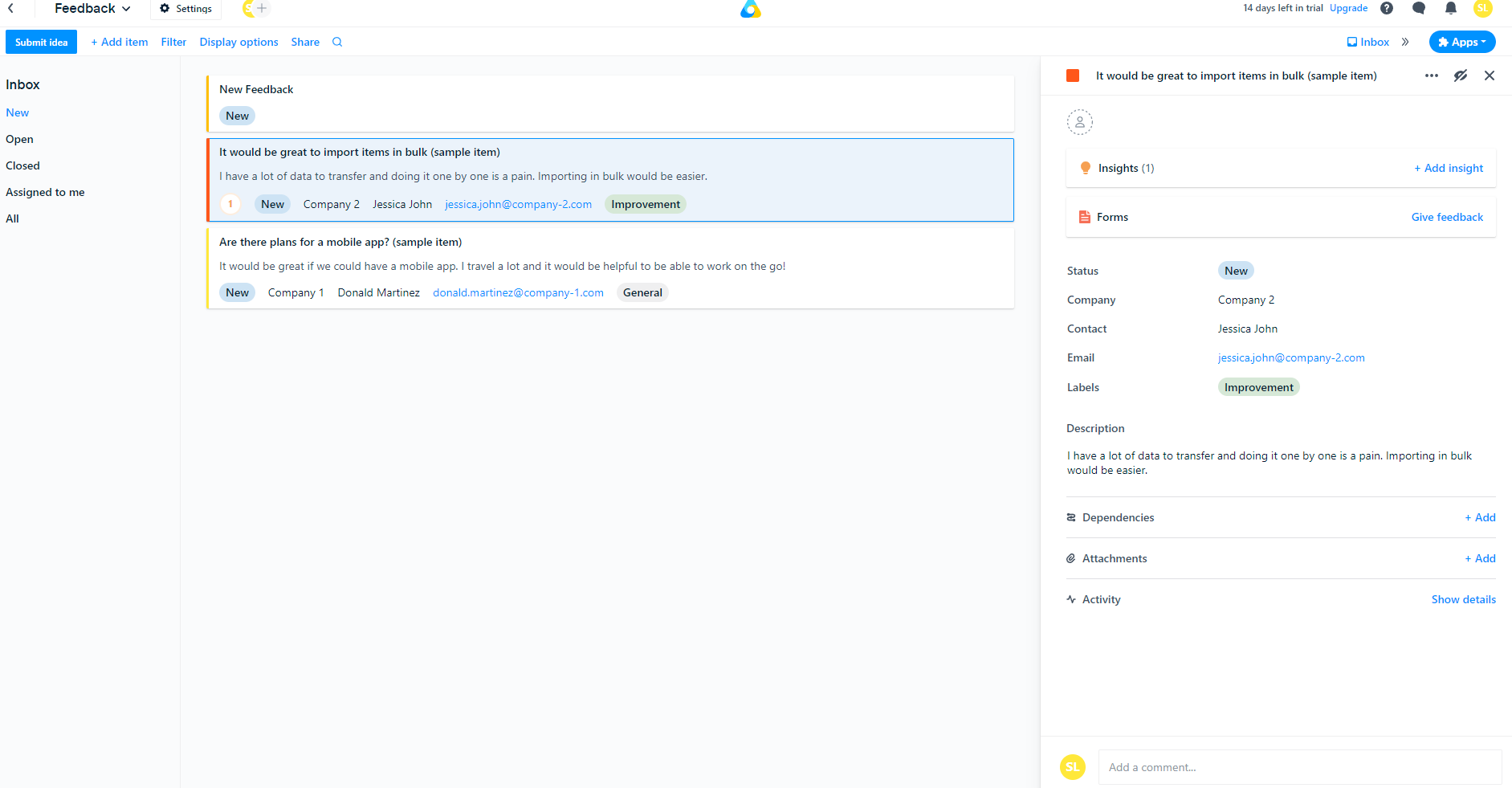Image resolution: width=1512 pixels, height=788 pixels.
Task: Open the Apps dropdown
Action: click(x=1462, y=42)
